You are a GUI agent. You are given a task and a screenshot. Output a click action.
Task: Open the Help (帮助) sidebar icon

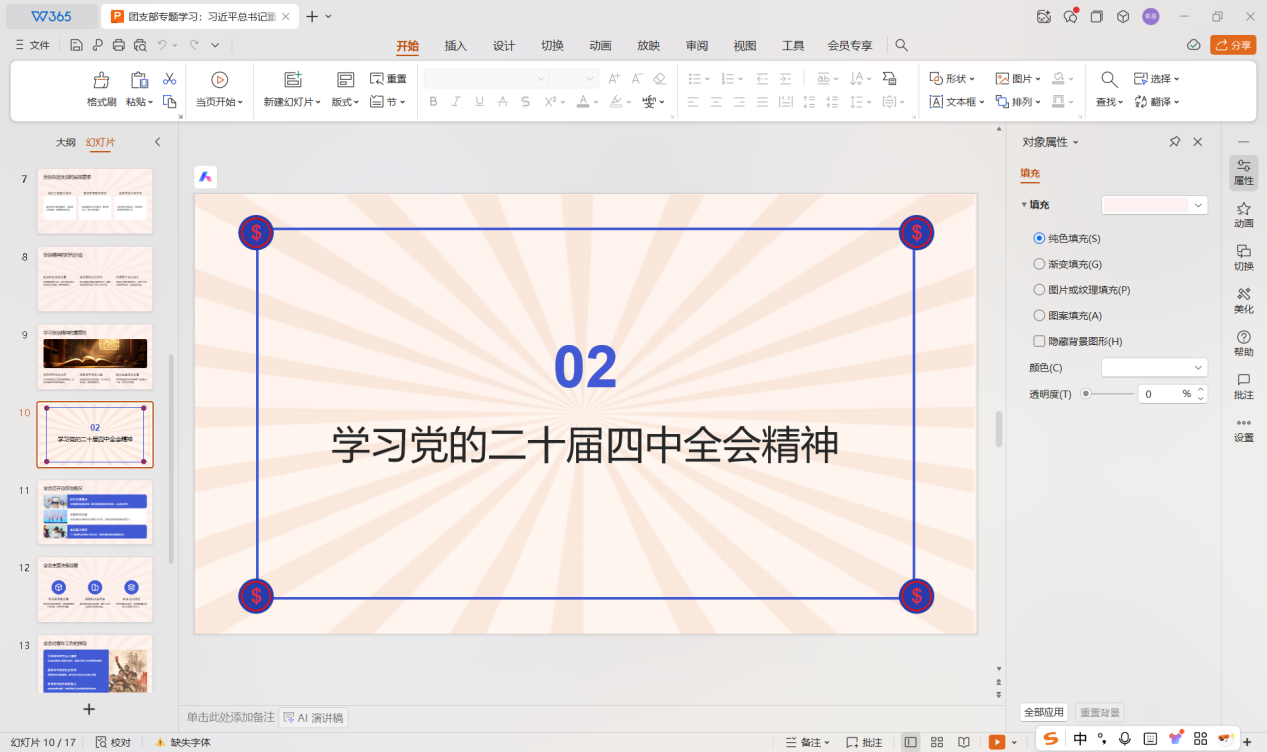[1243, 343]
